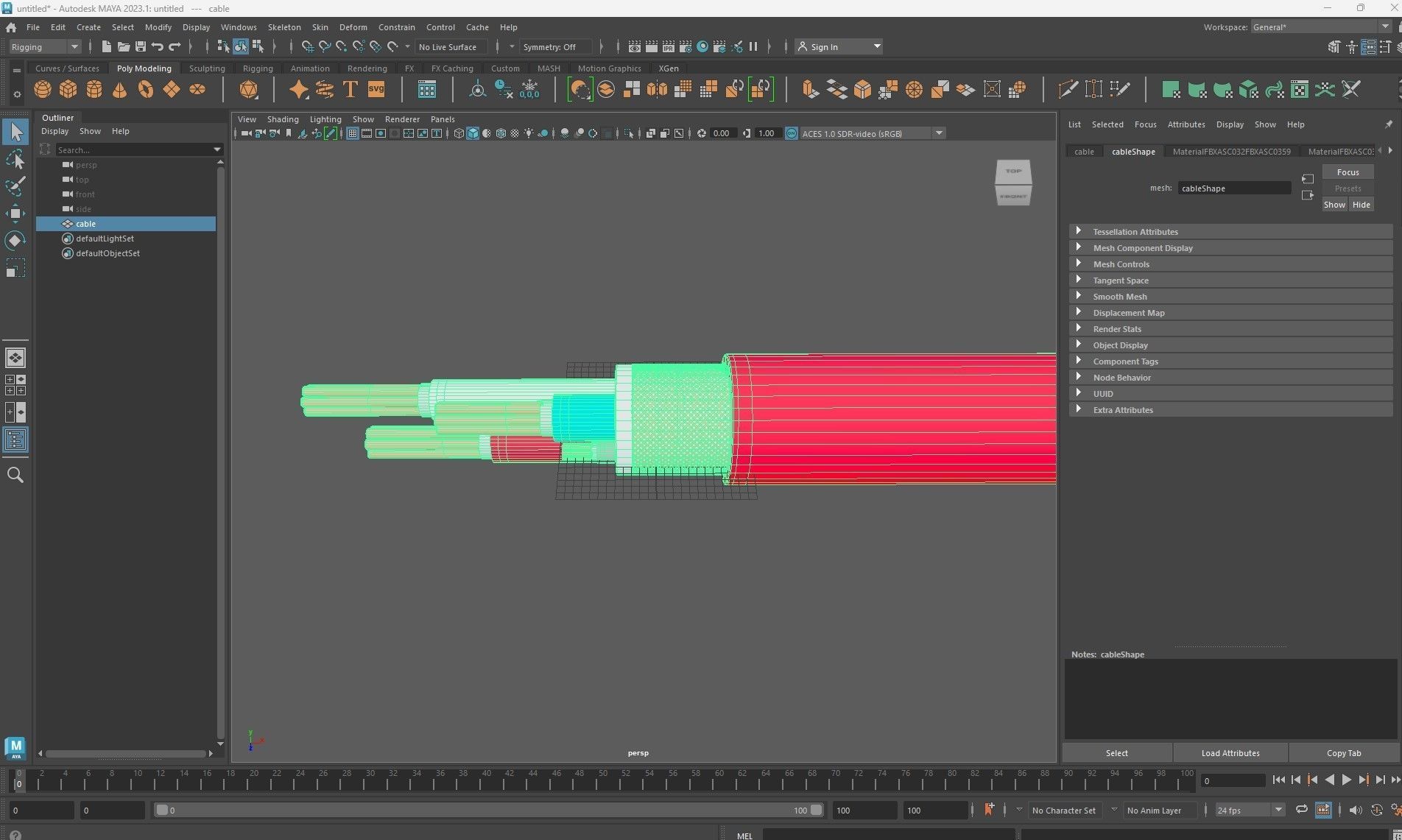Image resolution: width=1402 pixels, height=840 pixels.
Task: Open the 24 fps frame rate dropdown
Action: pos(1250,810)
